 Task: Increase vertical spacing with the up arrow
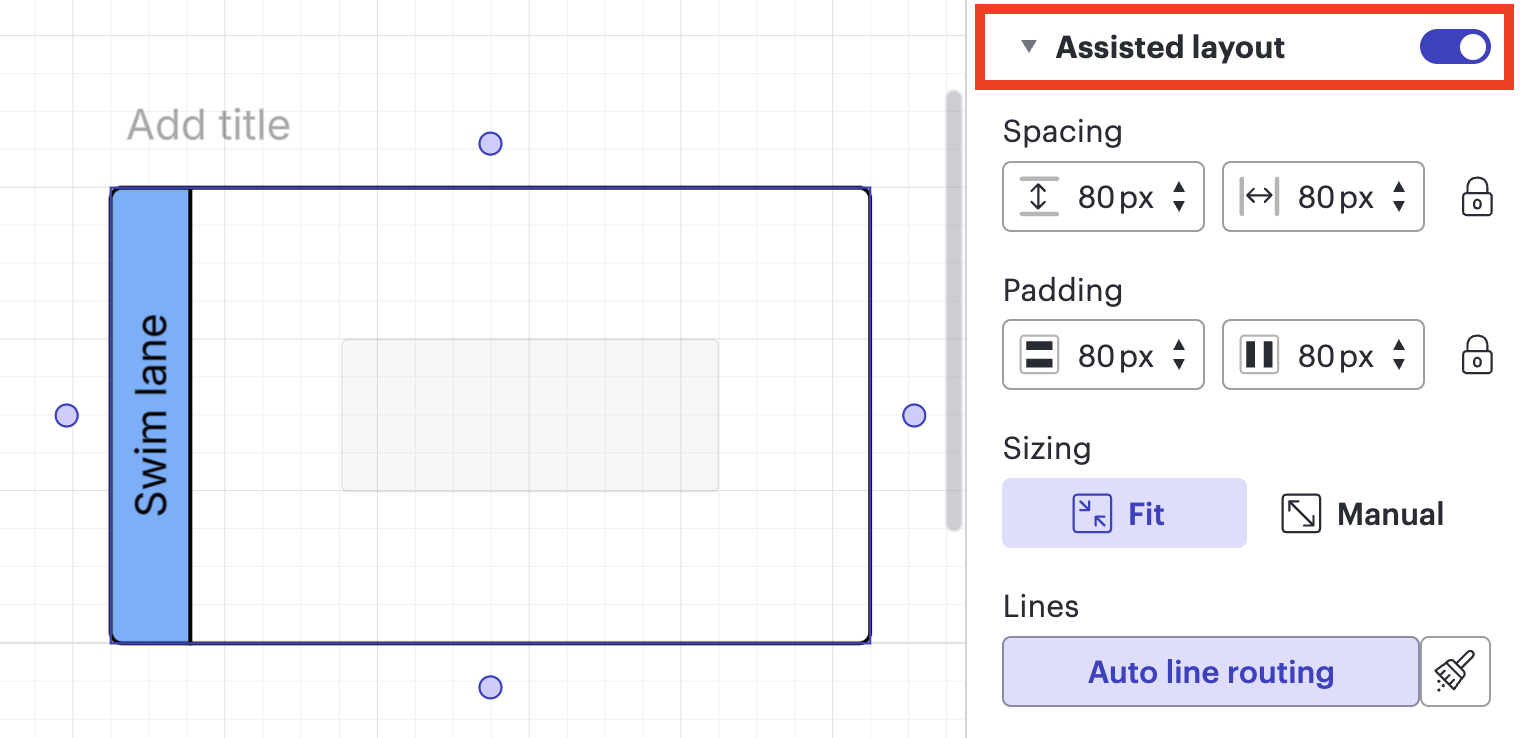(1180, 188)
